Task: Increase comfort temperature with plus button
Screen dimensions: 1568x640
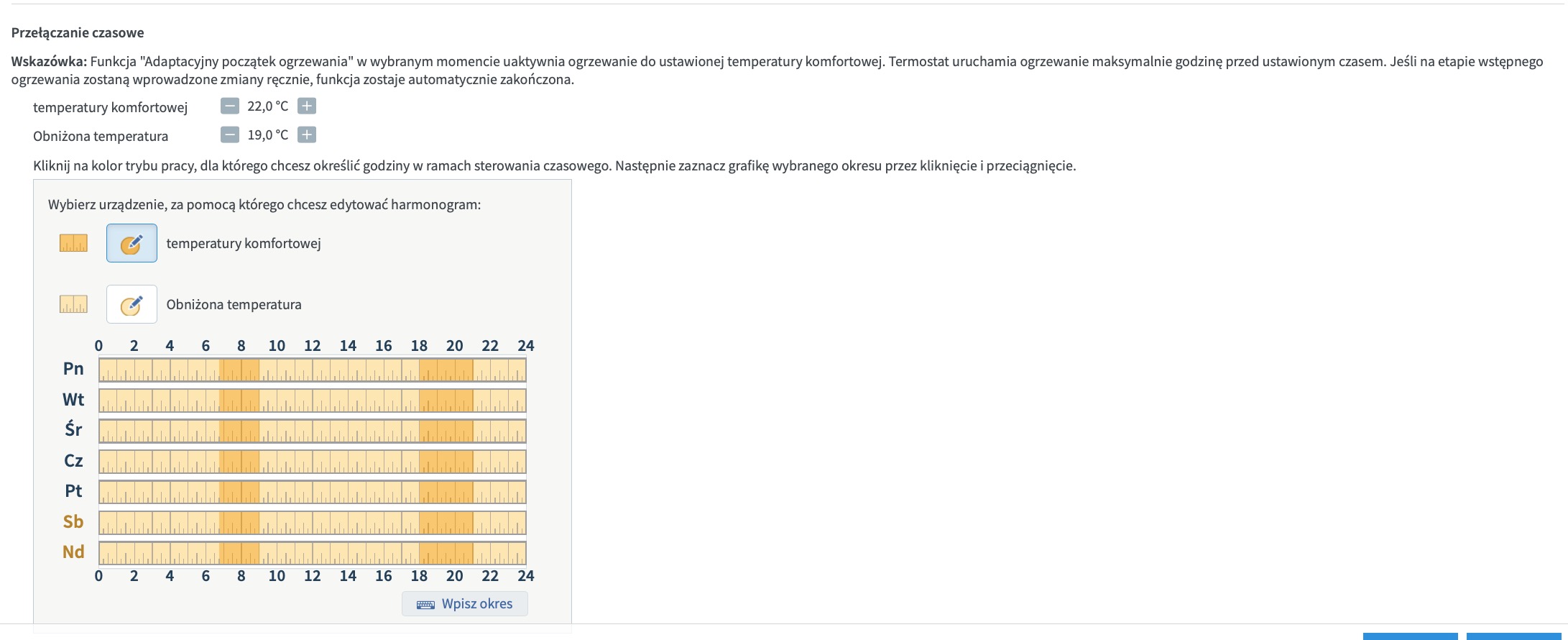Action: point(307,106)
